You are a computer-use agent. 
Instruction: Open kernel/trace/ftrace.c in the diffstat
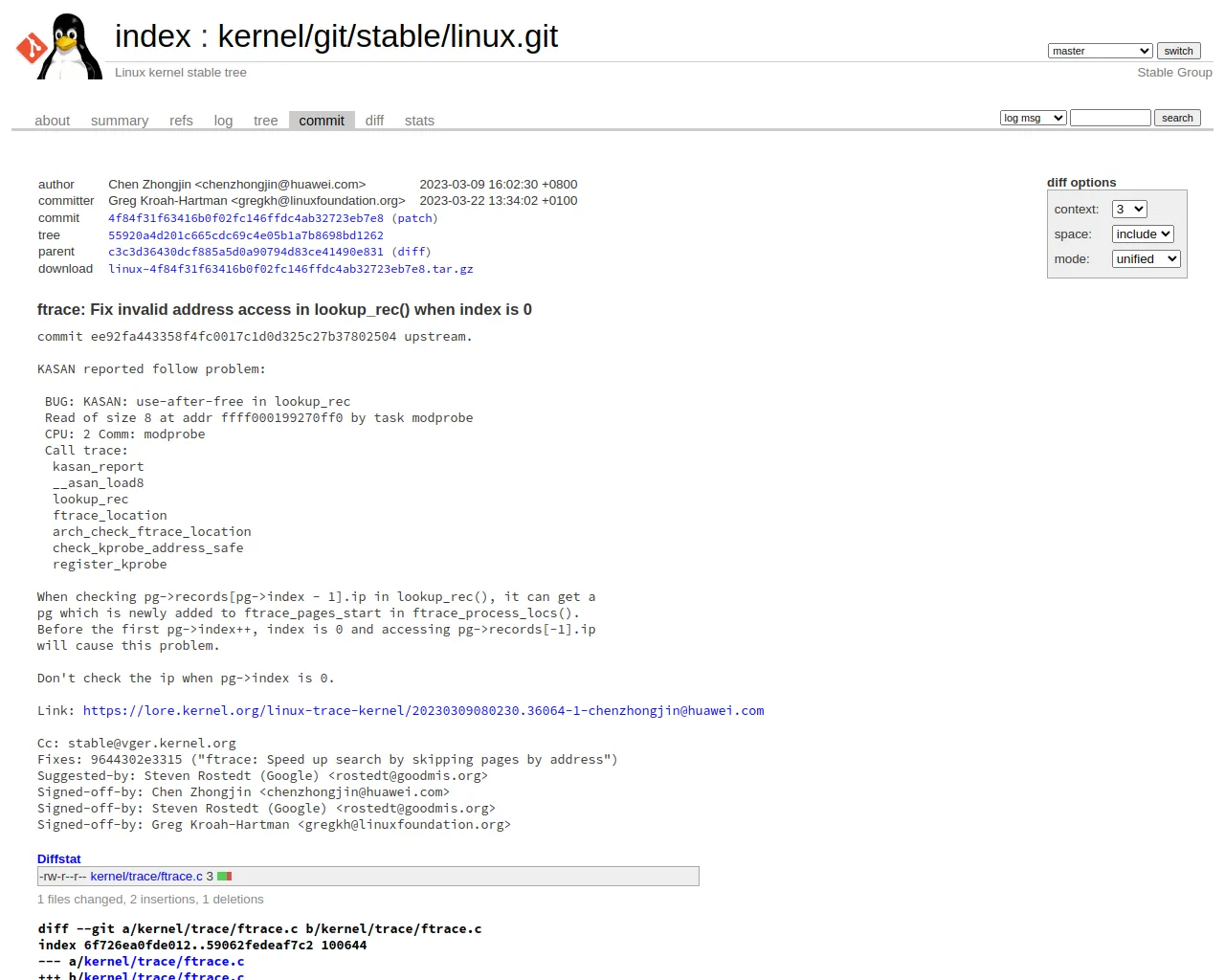click(146, 877)
